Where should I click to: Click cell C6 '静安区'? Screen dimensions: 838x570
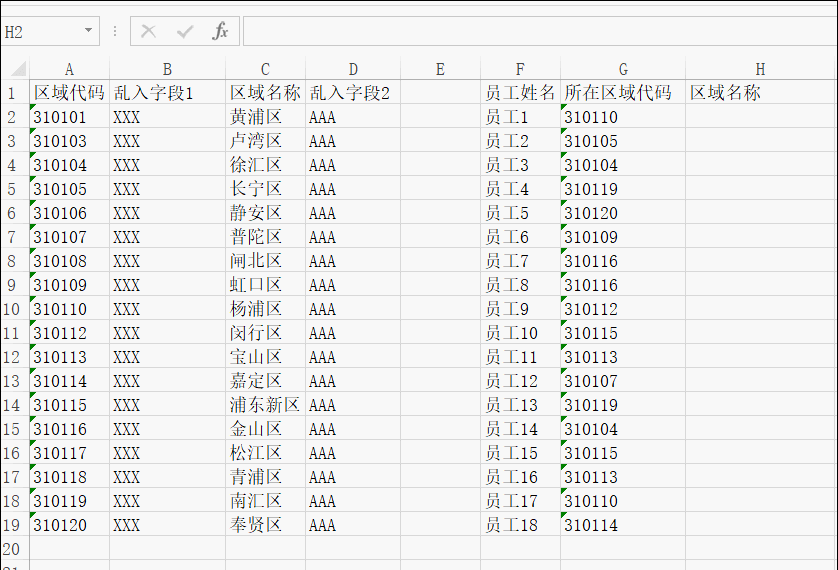(266, 213)
